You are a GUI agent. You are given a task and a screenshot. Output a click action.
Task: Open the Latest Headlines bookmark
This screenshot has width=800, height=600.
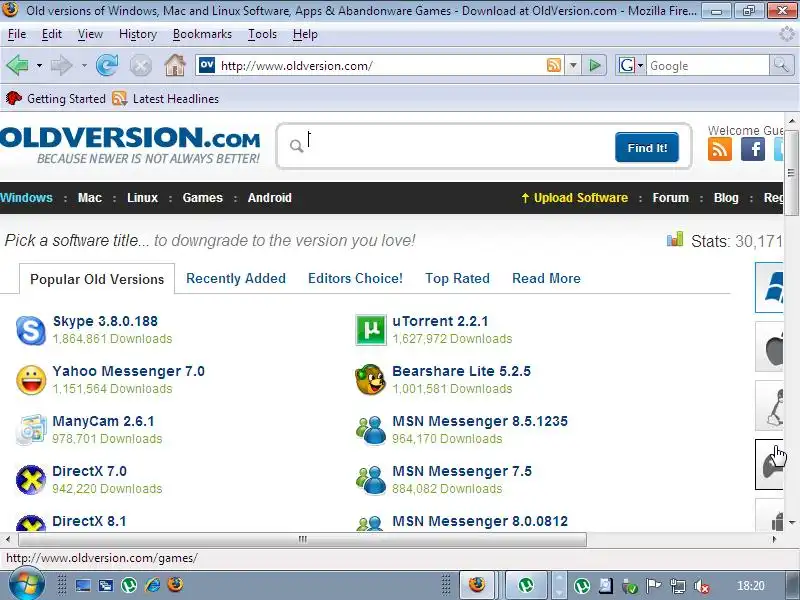[166, 98]
